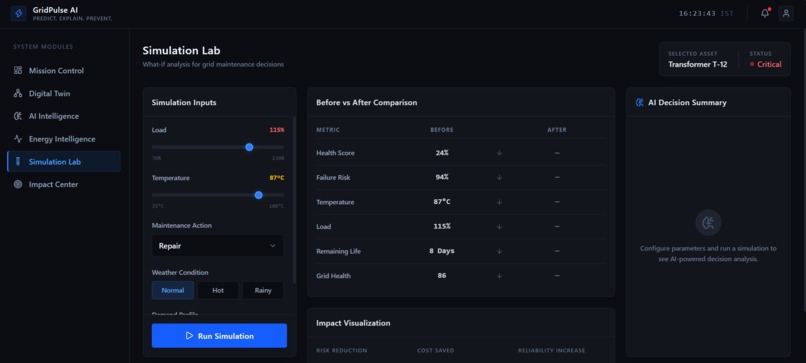Click the Health Score down arrow
Screen dimensions: 806x363
pyautogui.click(x=499, y=153)
